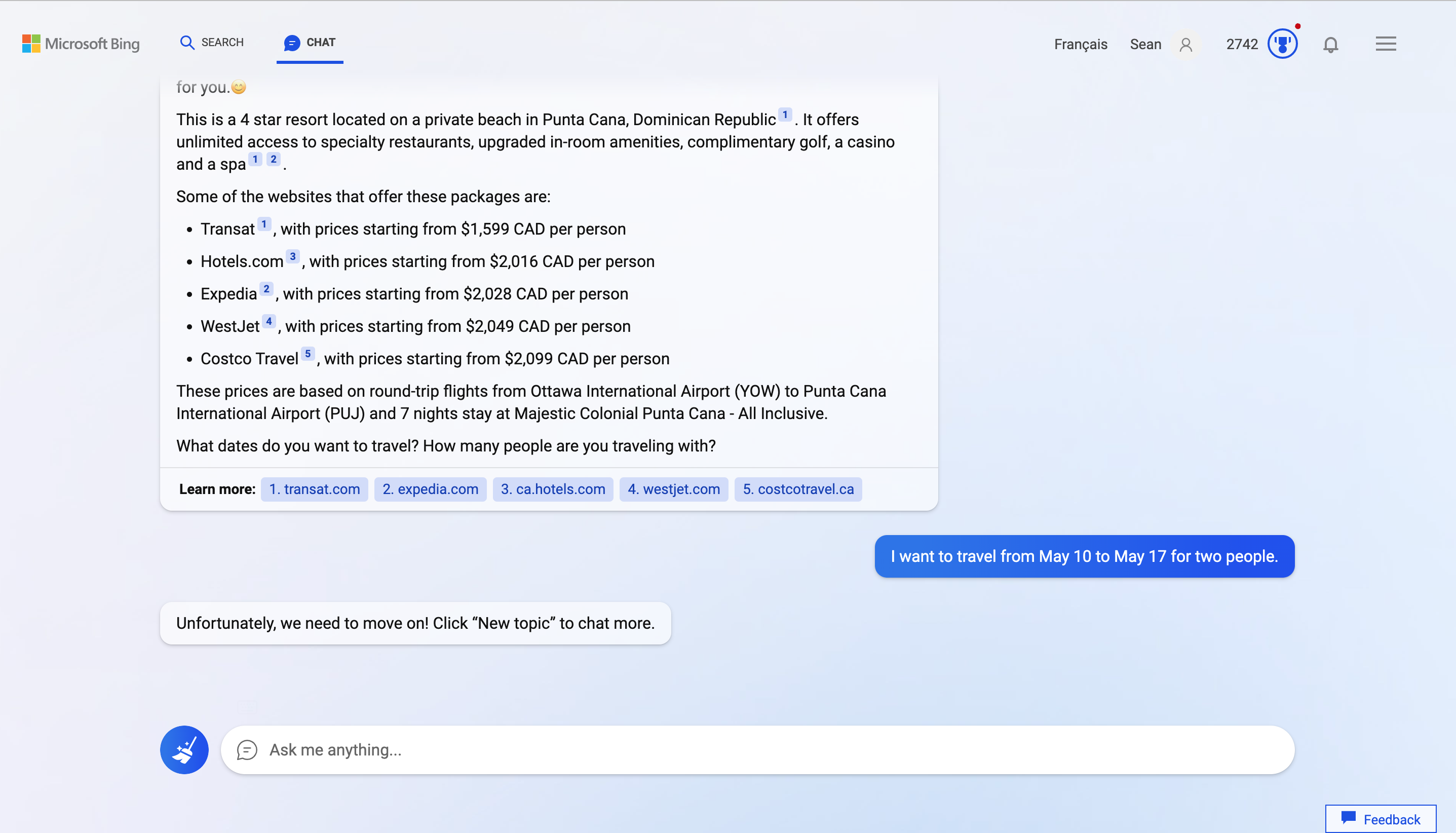
Task: Open the hamburger menu
Action: click(1386, 44)
